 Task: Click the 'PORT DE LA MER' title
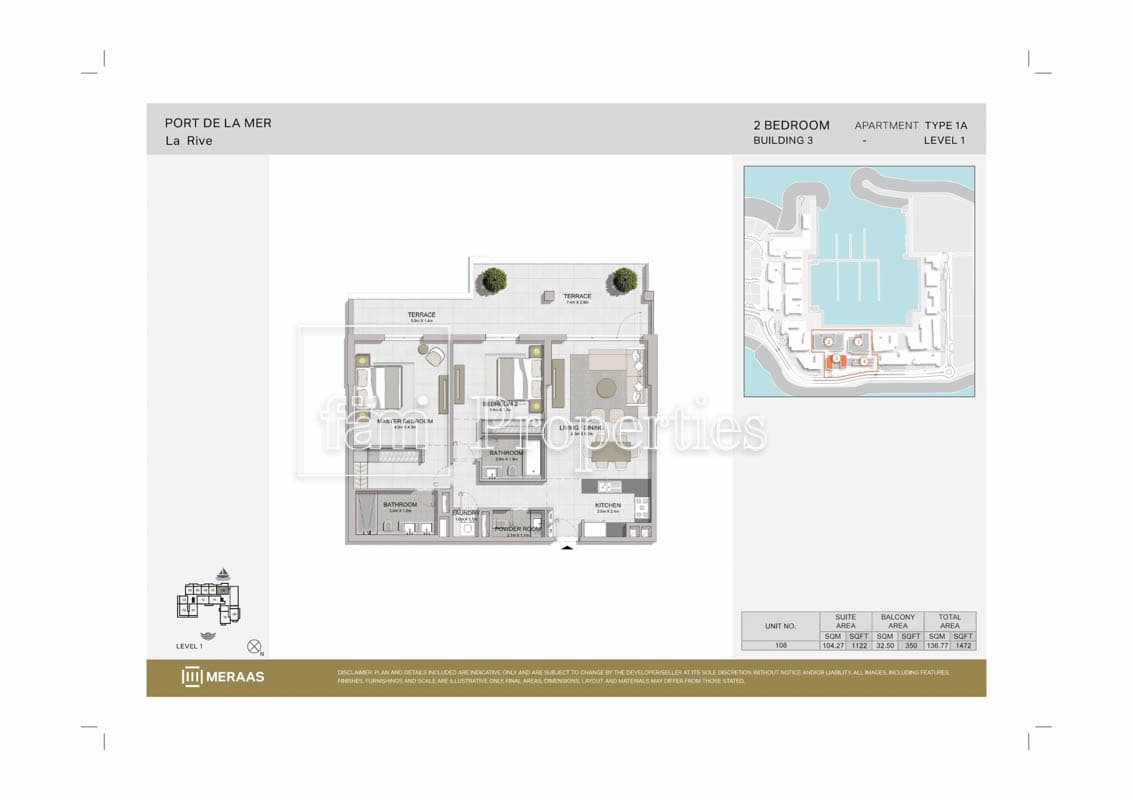coord(218,124)
